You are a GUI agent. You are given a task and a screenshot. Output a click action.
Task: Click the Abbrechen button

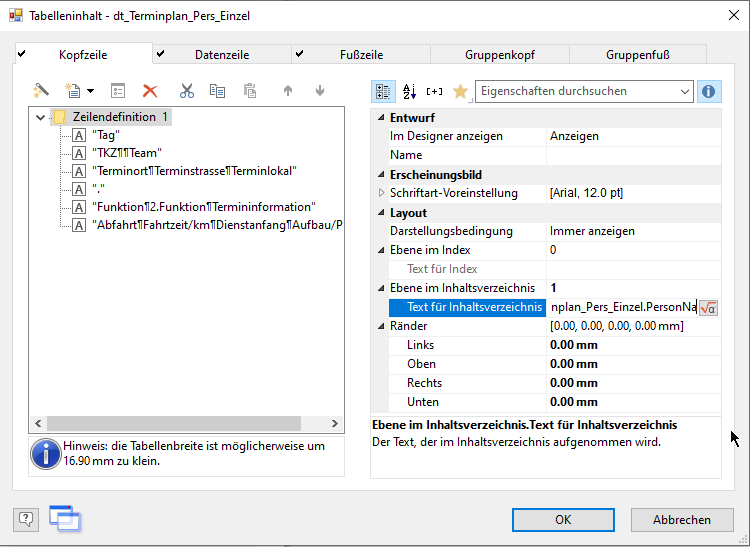pyautogui.click(x=682, y=520)
